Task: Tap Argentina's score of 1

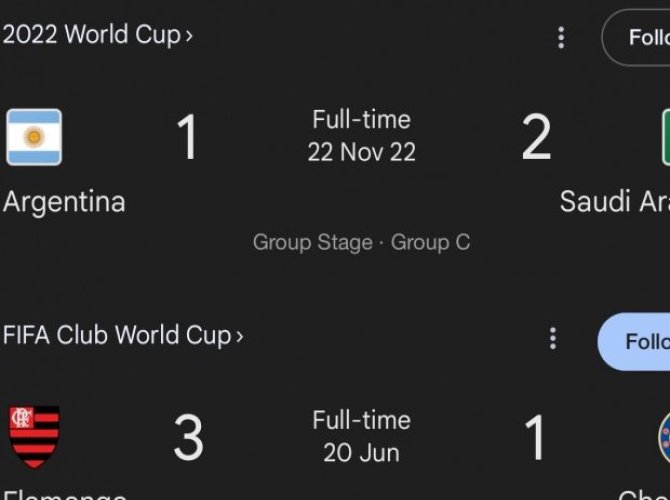Action: (187, 137)
